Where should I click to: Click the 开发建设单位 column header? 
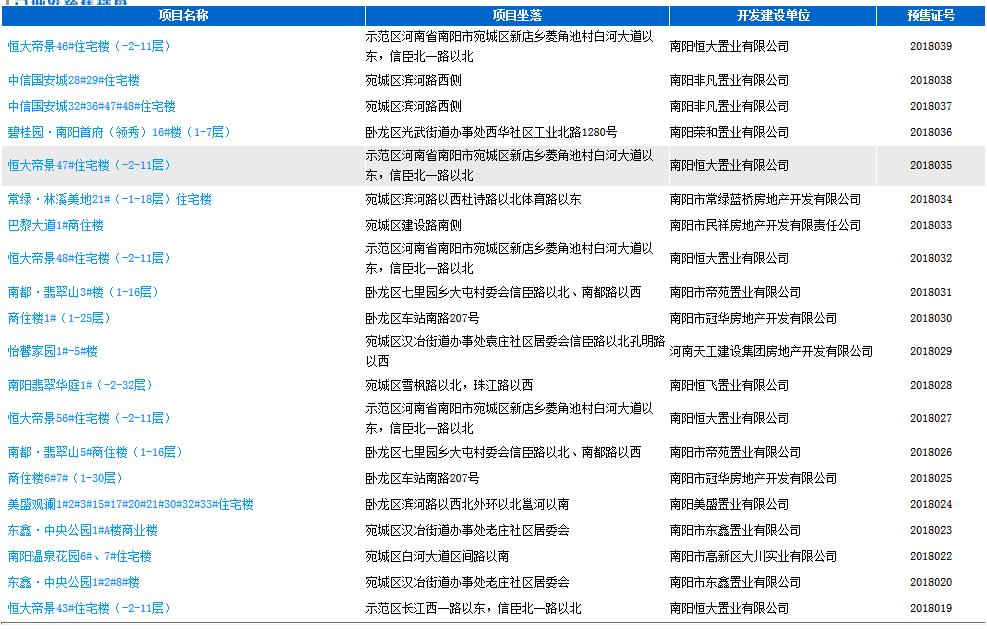pyautogui.click(x=773, y=15)
